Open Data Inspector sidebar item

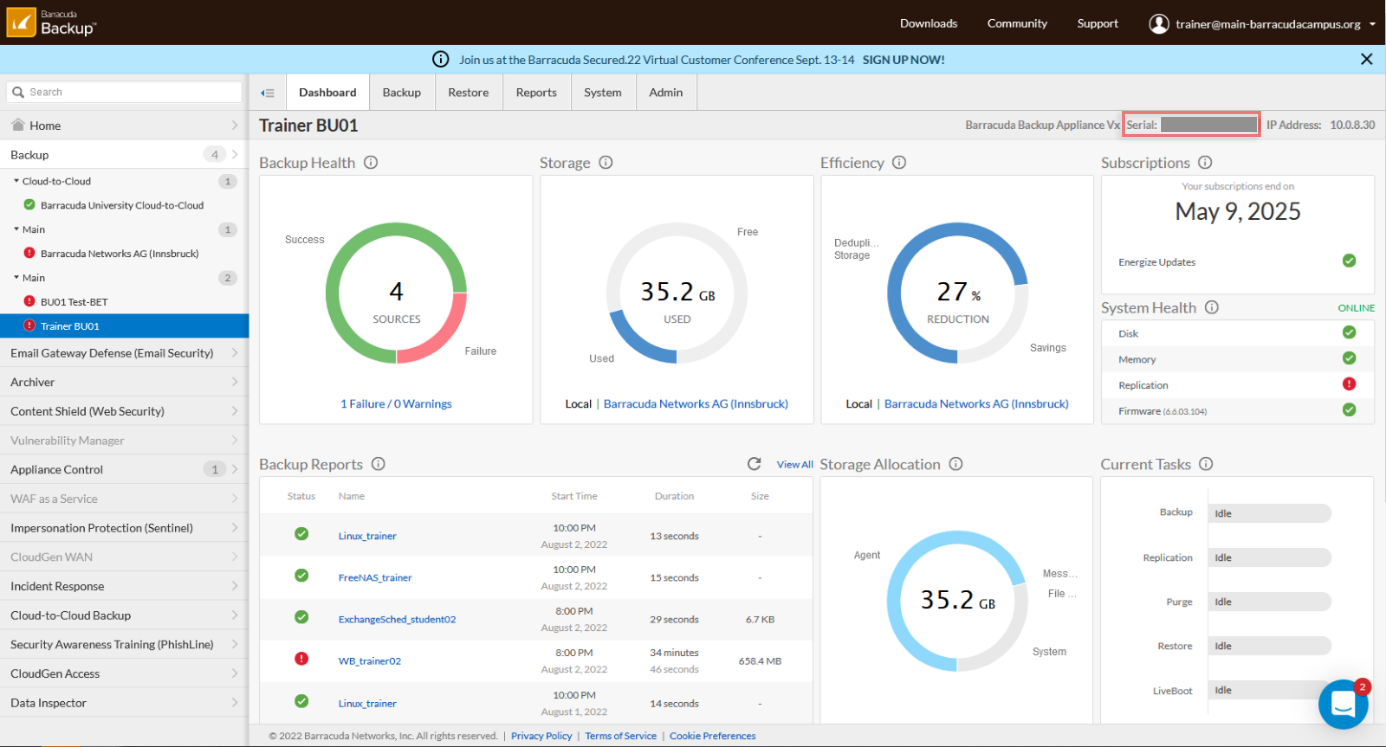click(x=124, y=703)
